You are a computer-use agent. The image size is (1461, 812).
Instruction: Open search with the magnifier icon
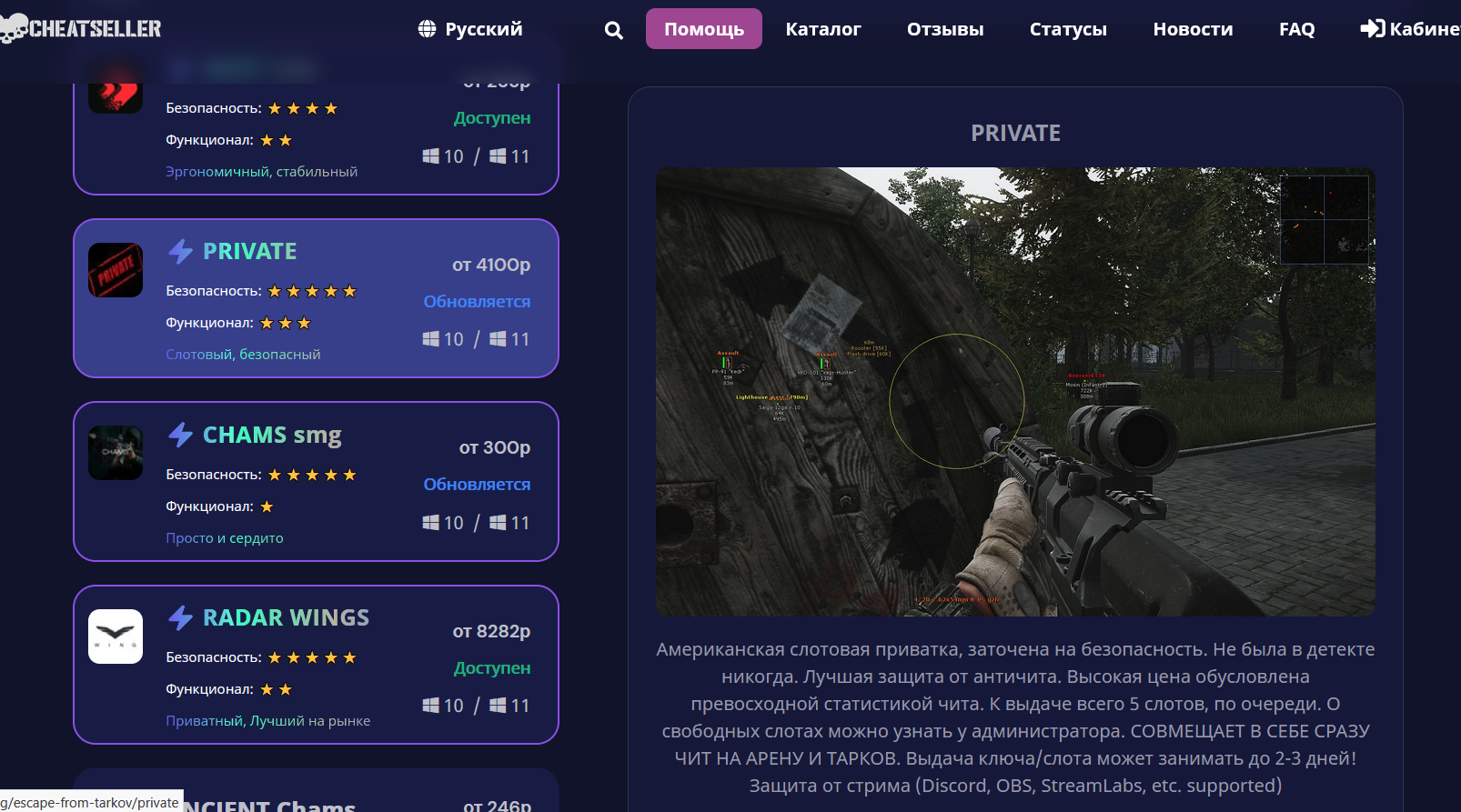pyautogui.click(x=614, y=30)
